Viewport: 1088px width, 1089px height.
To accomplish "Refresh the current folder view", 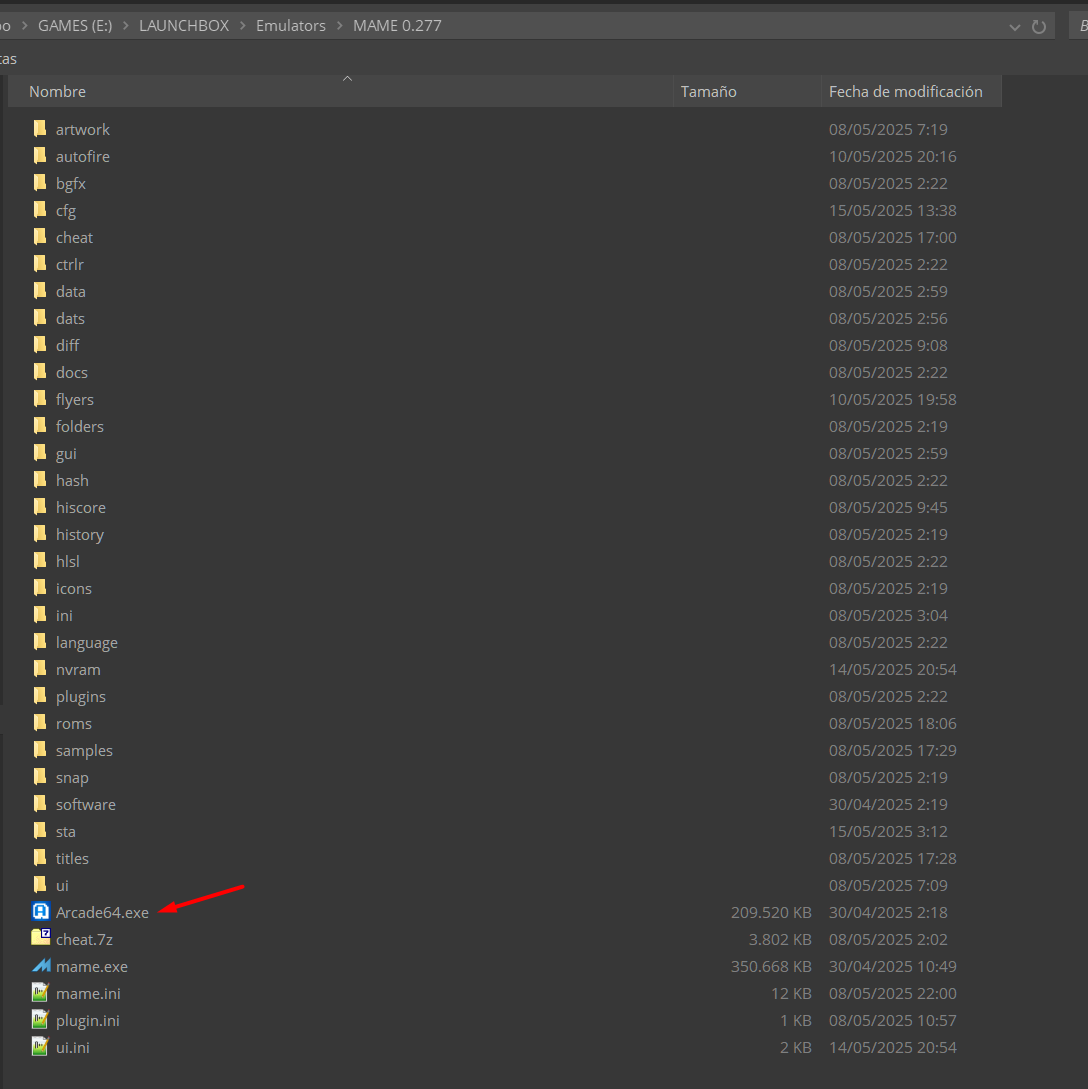I will pos(1039,26).
